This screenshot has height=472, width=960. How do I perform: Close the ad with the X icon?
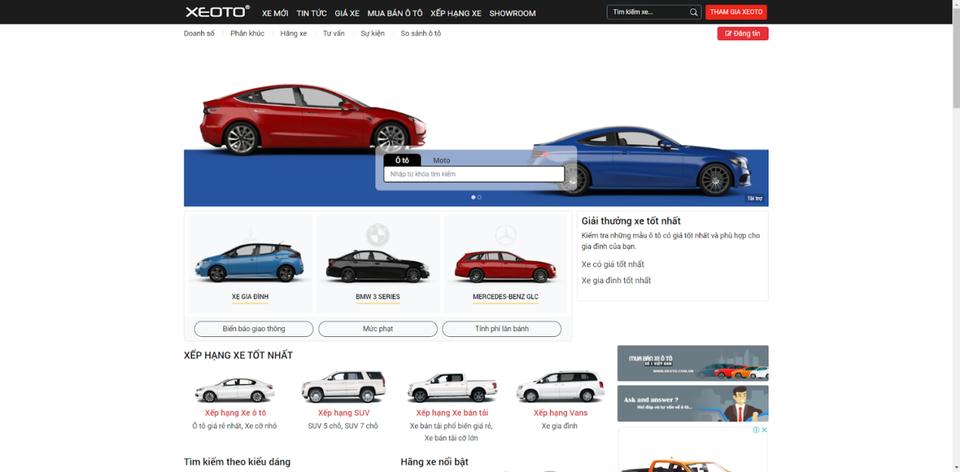(764, 430)
